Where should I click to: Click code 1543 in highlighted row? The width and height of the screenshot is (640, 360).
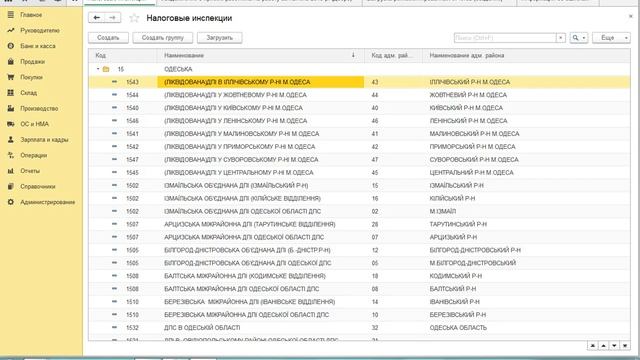pyautogui.click(x=132, y=82)
